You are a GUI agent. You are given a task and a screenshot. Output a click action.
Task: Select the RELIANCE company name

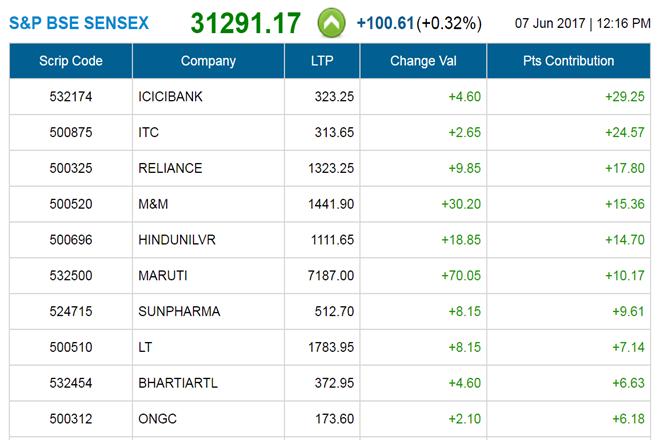170,168
